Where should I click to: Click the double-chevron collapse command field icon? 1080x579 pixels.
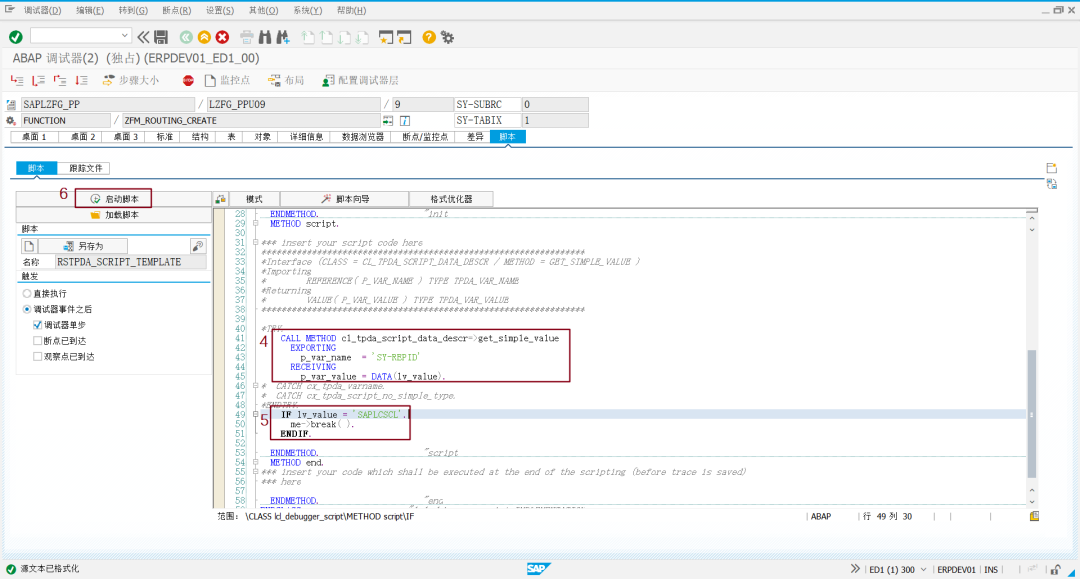coord(143,37)
